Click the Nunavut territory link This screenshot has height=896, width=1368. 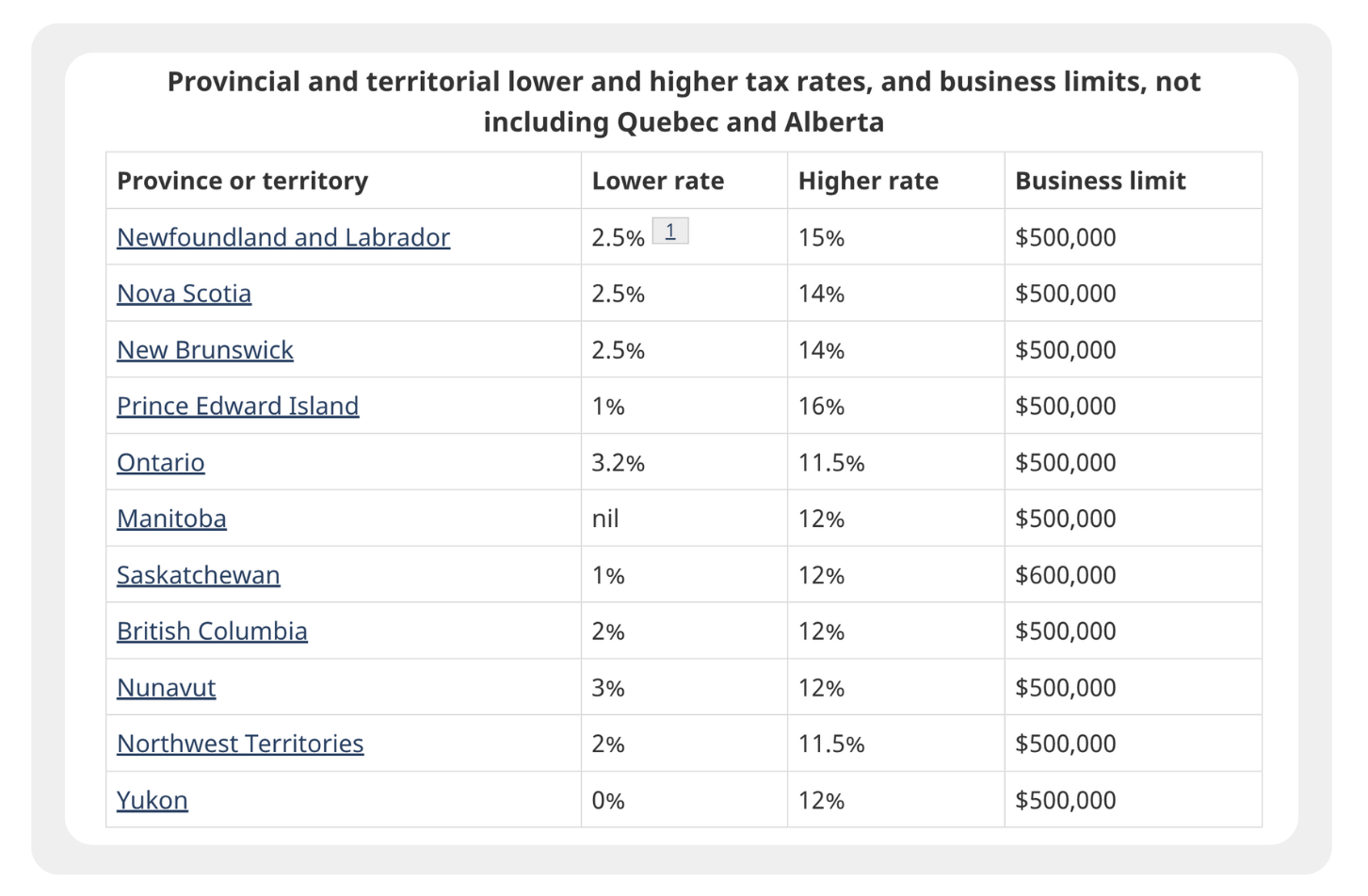pyautogui.click(x=166, y=687)
